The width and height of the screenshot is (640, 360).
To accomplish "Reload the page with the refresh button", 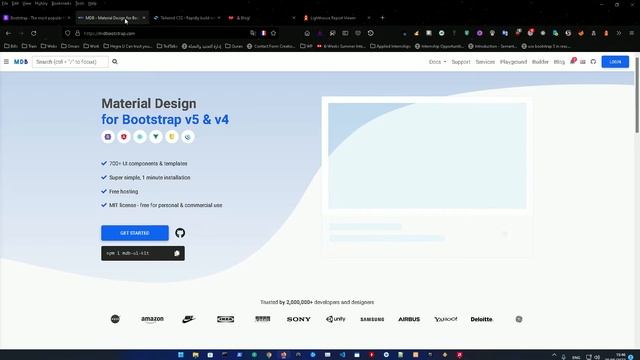I will click(34, 33).
